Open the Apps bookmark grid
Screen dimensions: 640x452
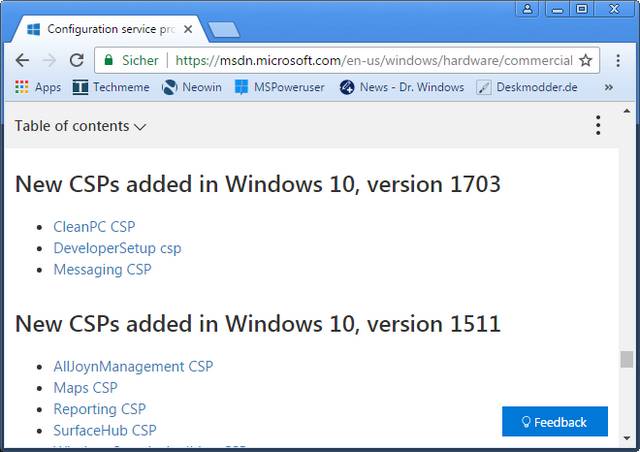[x=38, y=87]
